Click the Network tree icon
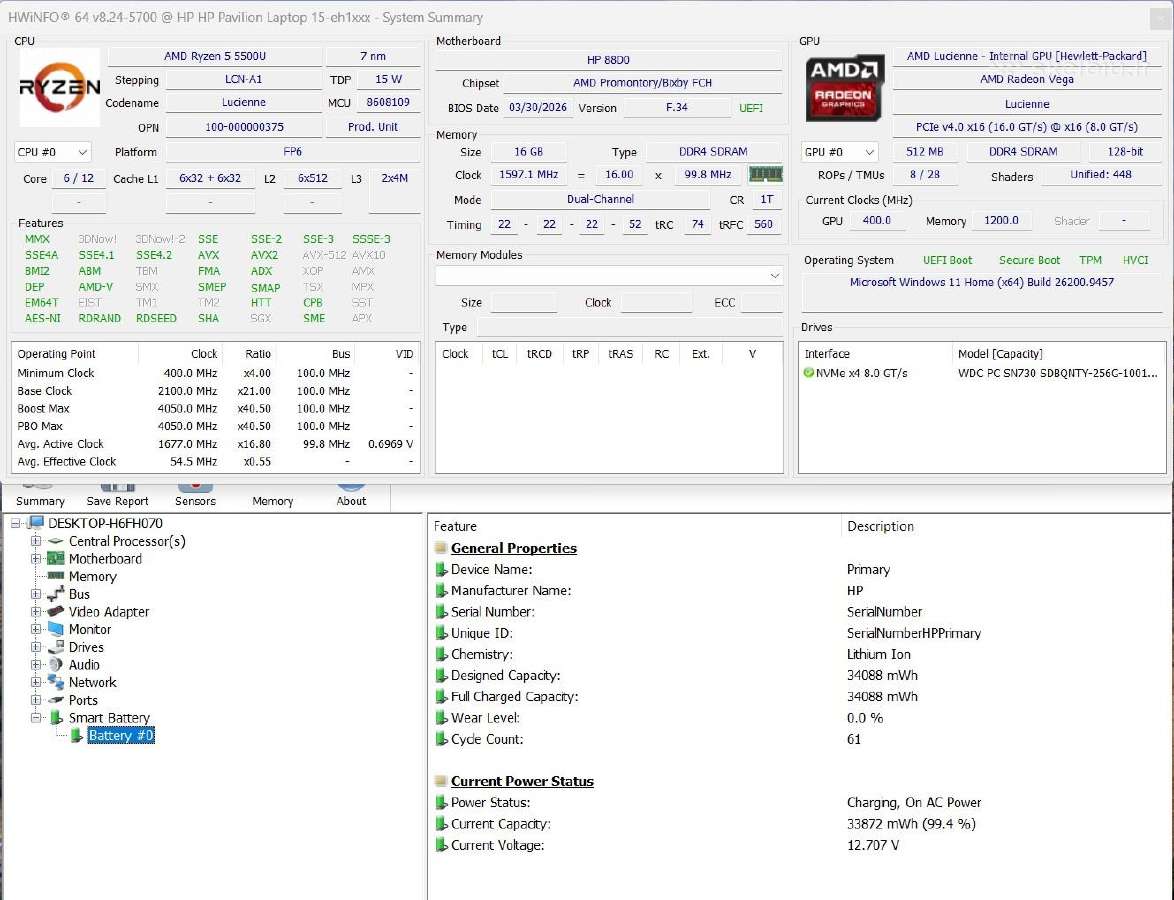 click(55, 682)
